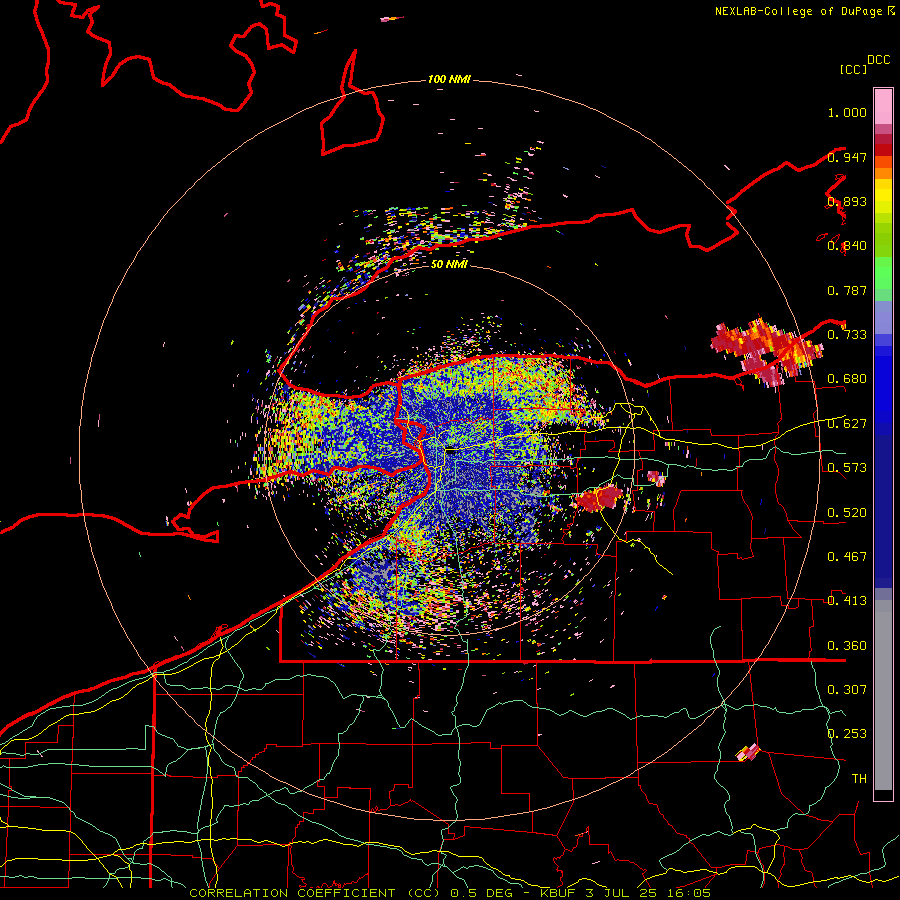Click the 1.000 value on the color scale

point(847,112)
